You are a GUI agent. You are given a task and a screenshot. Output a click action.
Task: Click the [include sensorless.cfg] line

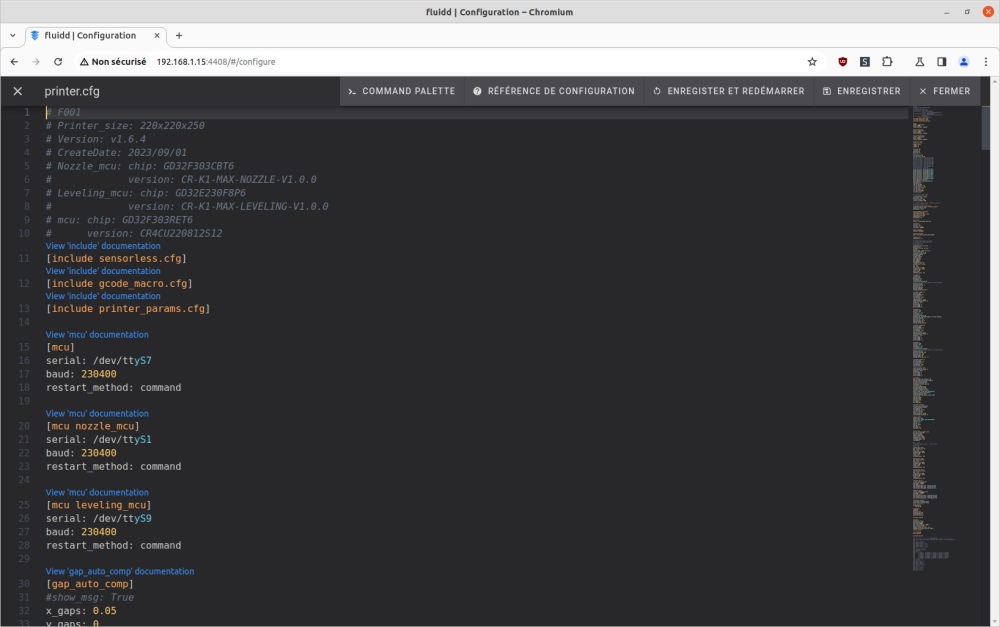[116, 258]
